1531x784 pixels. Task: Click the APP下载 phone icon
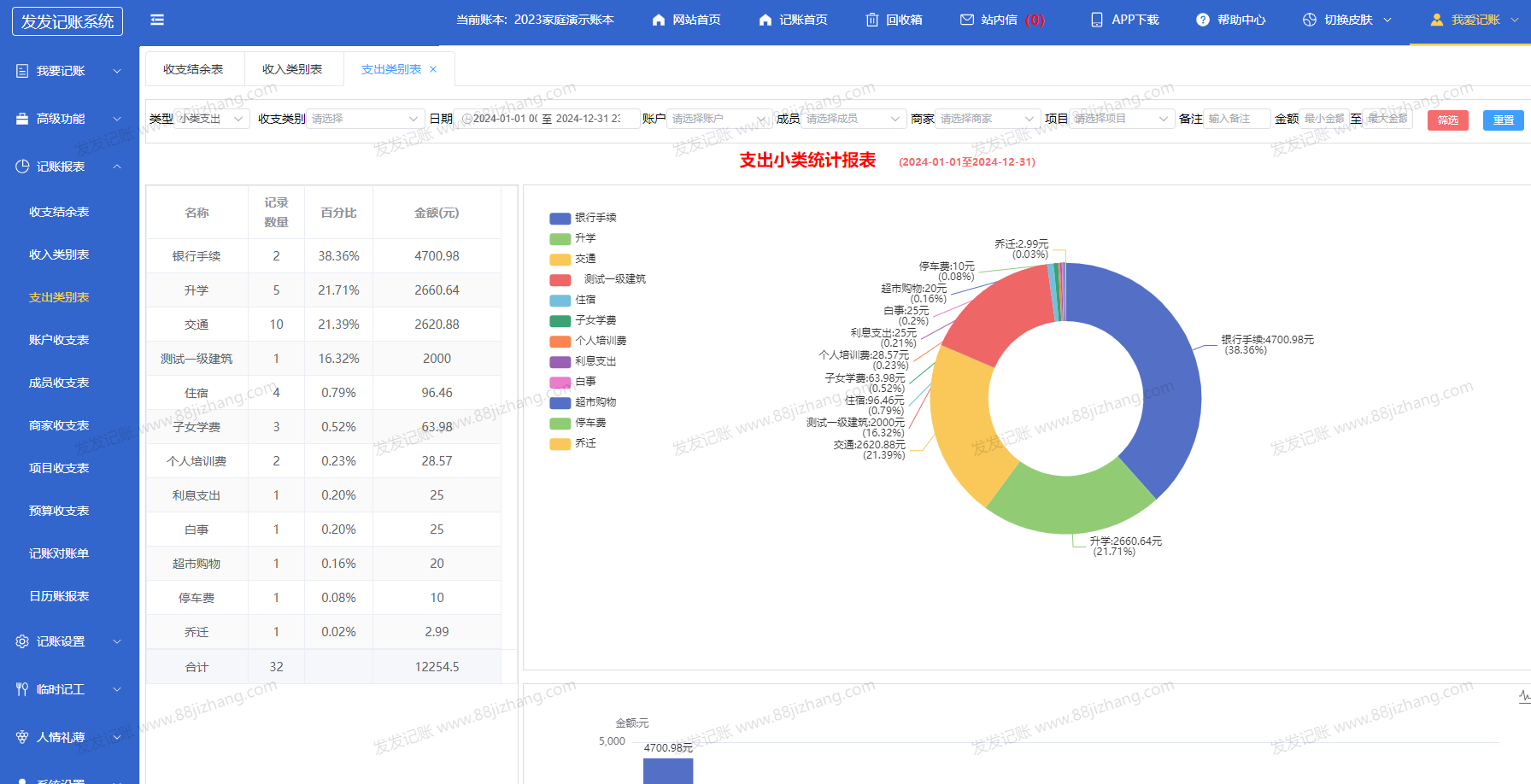pyautogui.click(x=1096, y=20)
